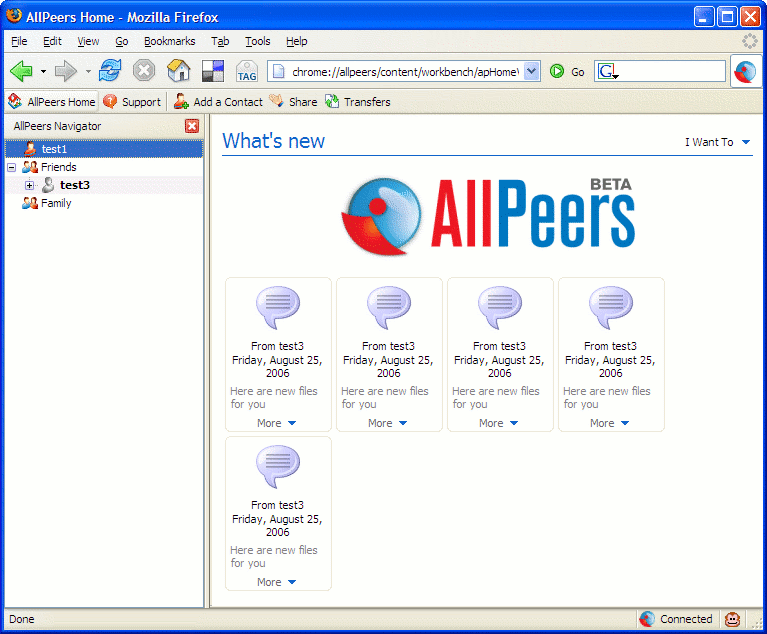Open the Forward button history dropdown arrow
This screenshot has width=767, height=634.
[x=88, y=71]
